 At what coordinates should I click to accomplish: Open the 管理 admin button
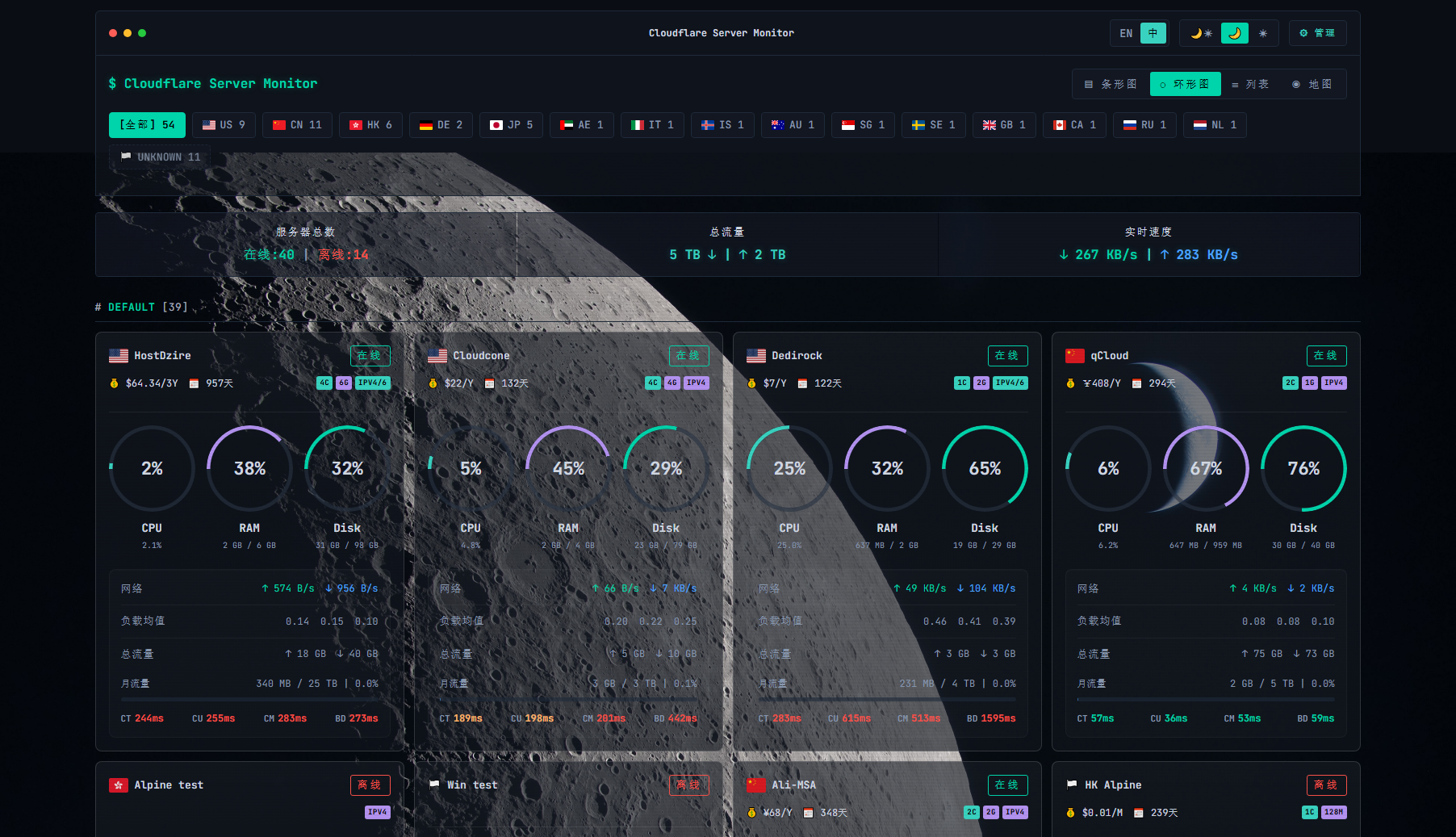coord(1317,33)
